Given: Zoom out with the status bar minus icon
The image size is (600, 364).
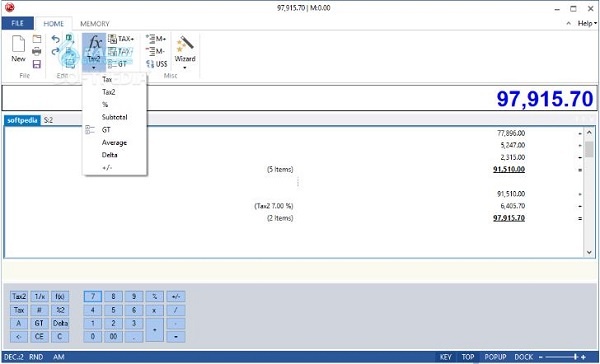Looking at the screenshot, I should [541, 357].
